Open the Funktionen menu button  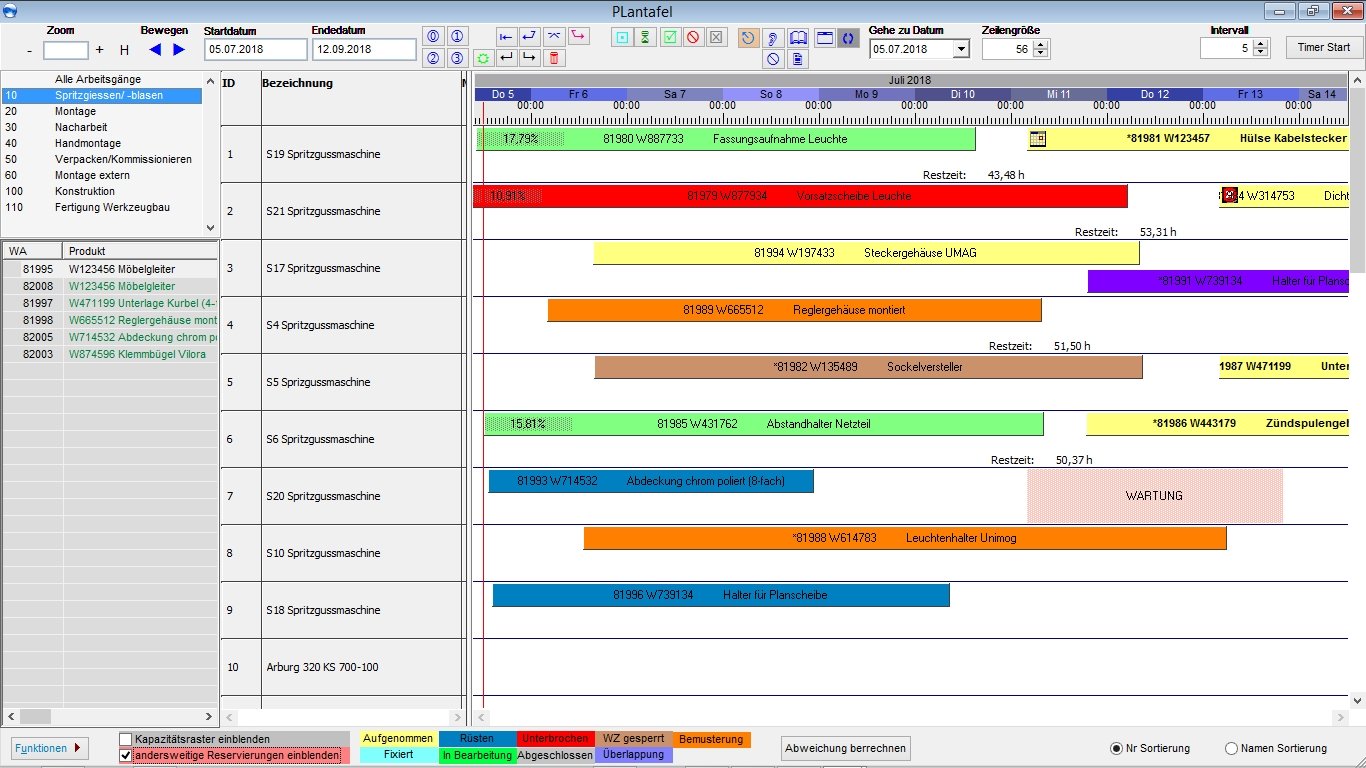tap(50, 748)
